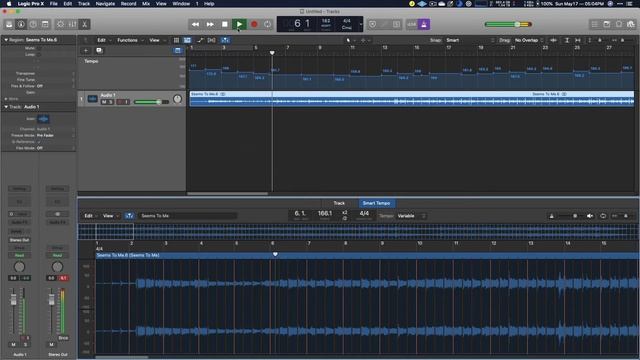Open the List Editors button
Viewport: 640px width, 360px height.
tap(594, 24)
